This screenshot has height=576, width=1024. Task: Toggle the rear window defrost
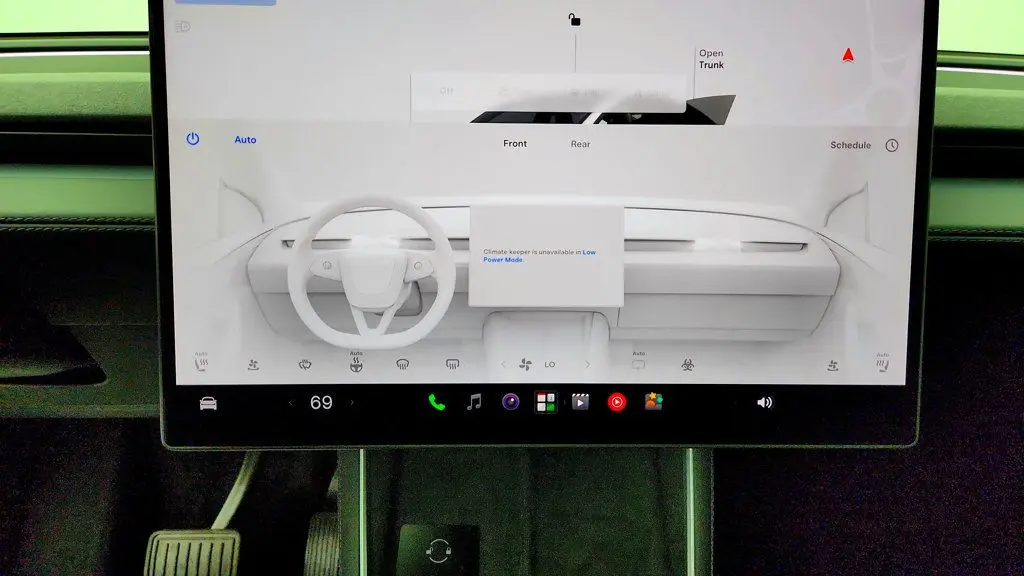point(452,364)
